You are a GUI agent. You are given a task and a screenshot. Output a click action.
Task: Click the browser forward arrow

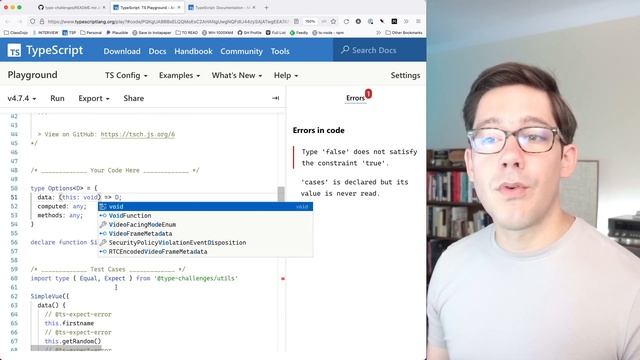coord(19,21)
